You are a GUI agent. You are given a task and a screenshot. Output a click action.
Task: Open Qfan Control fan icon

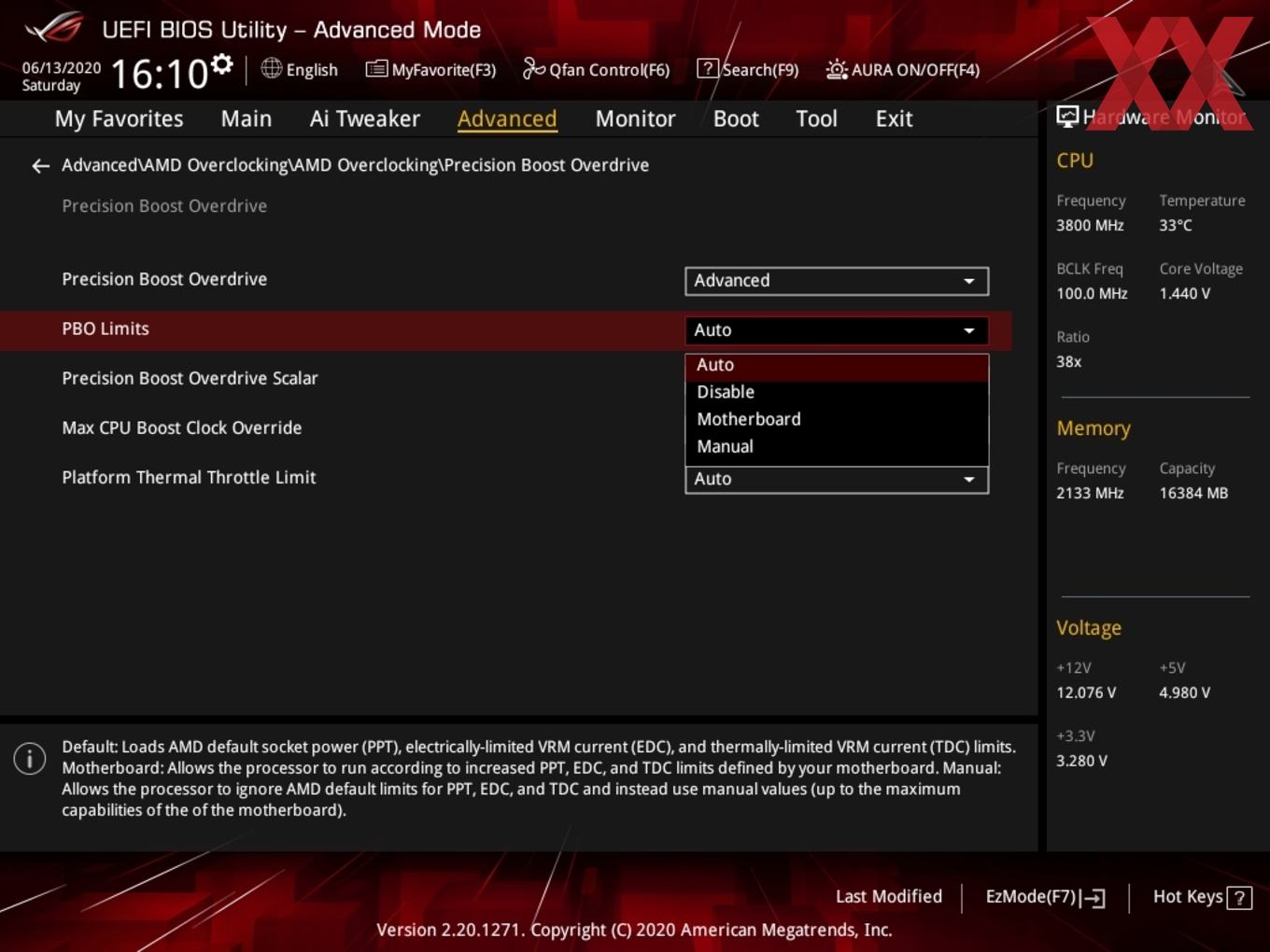pos(533,68)
